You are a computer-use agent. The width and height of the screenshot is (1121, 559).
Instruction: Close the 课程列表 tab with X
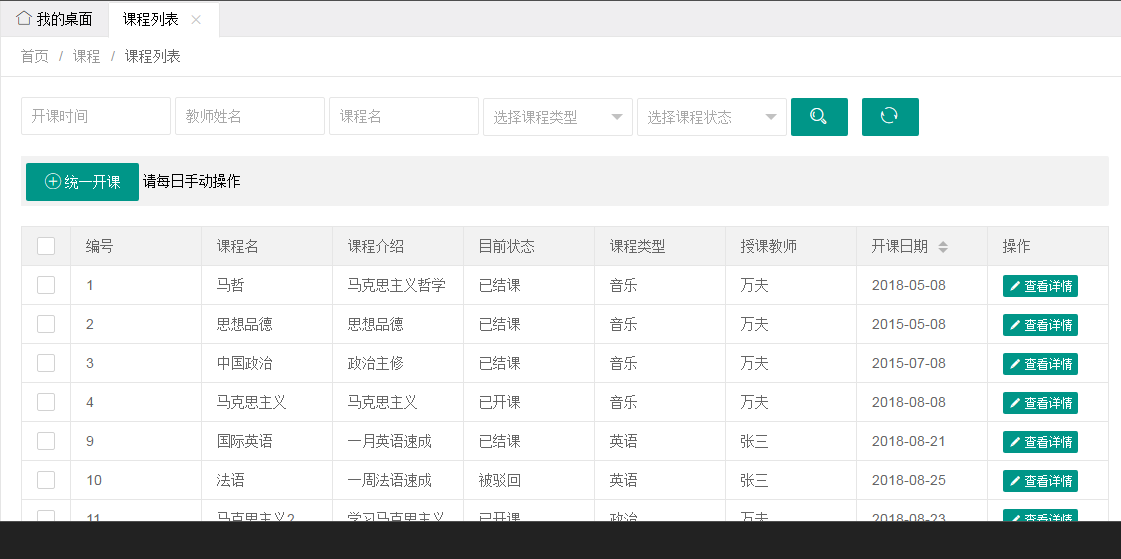[x=196, y=20]
